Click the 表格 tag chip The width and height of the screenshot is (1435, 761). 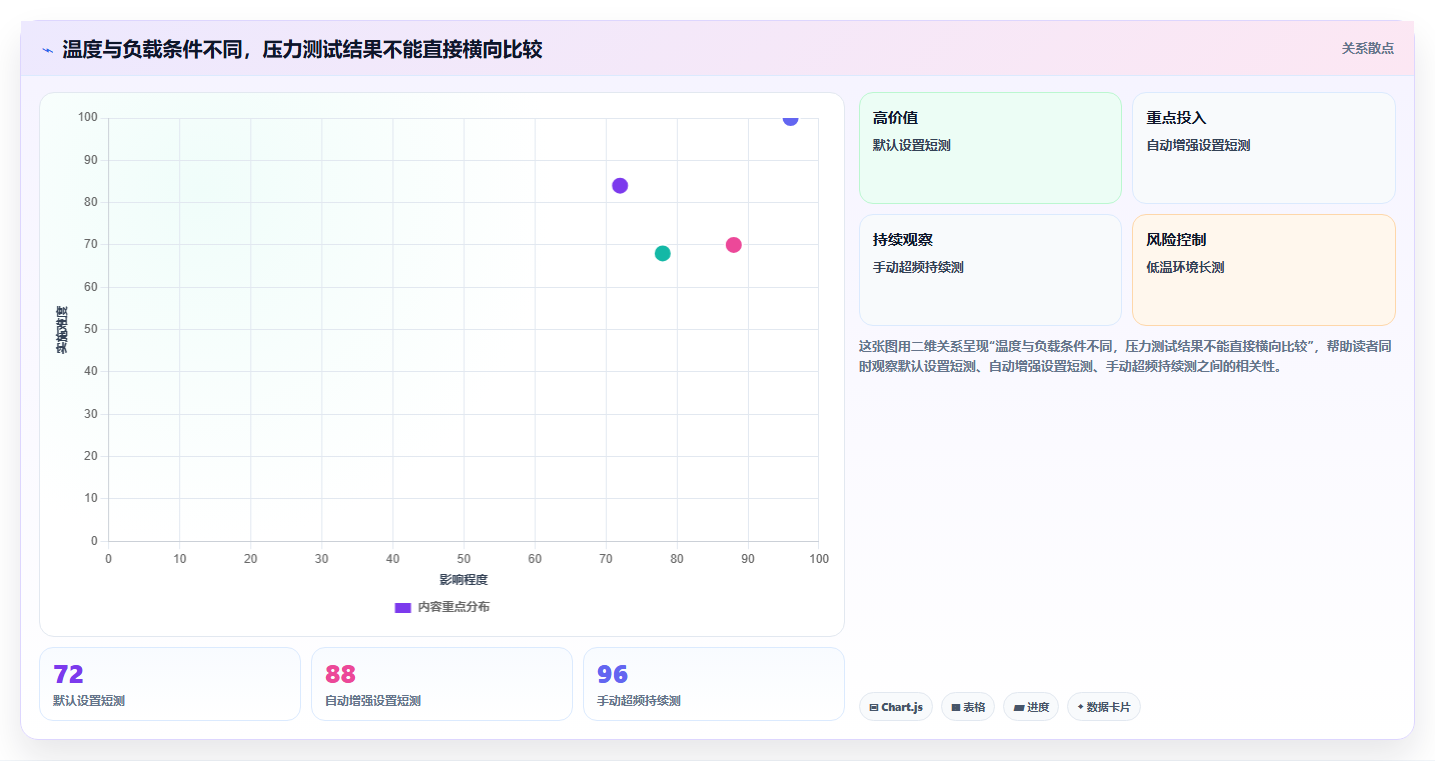click(968, 707)
